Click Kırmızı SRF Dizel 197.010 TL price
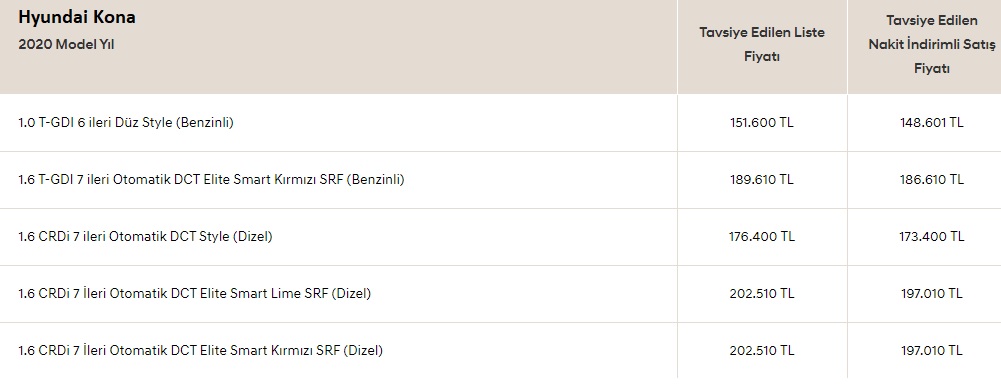1001x389 pixels. click(931, 350)
